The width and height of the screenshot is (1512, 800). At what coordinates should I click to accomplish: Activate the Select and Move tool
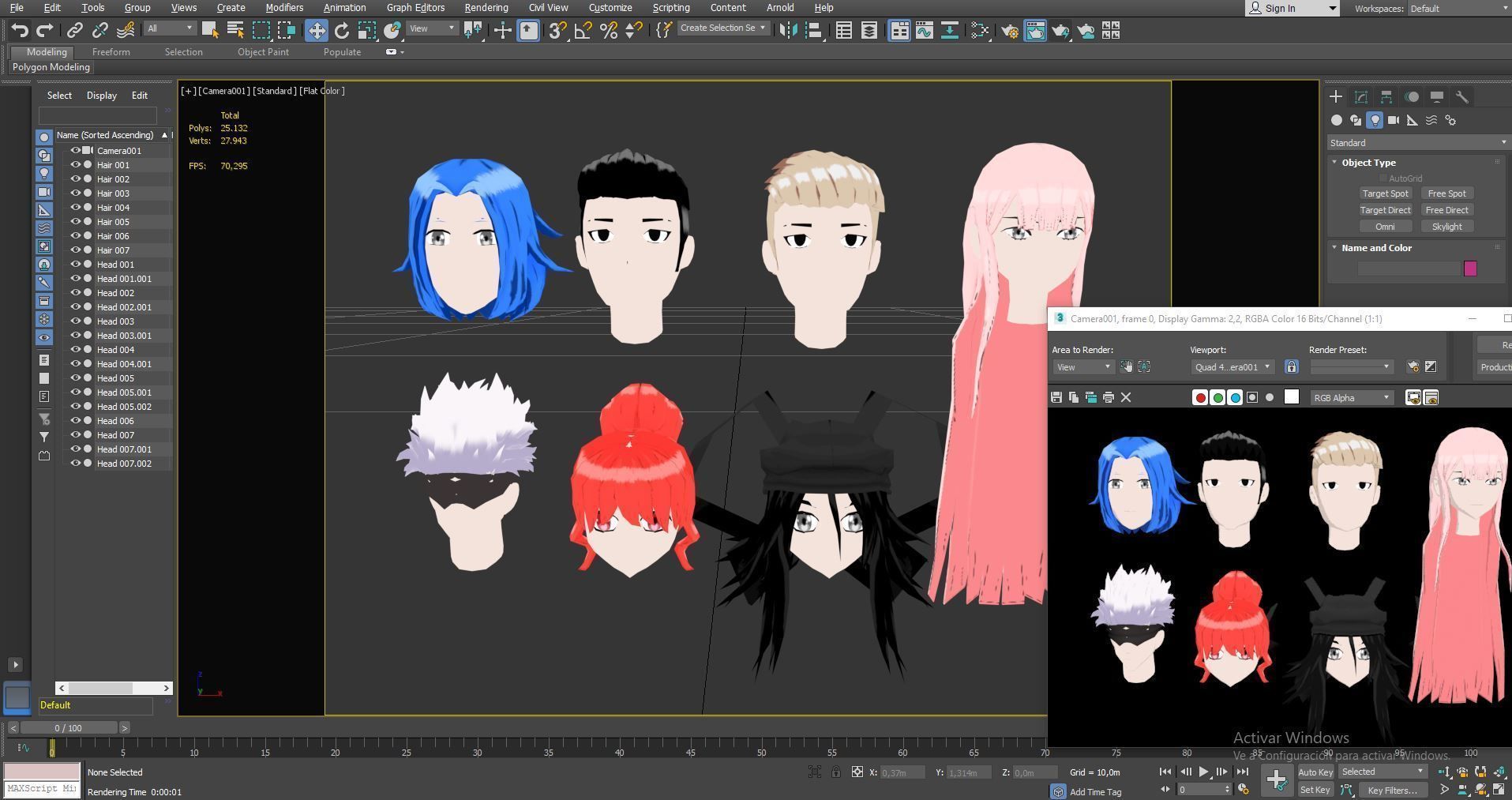pyautogui.click(x=317, y=31)
